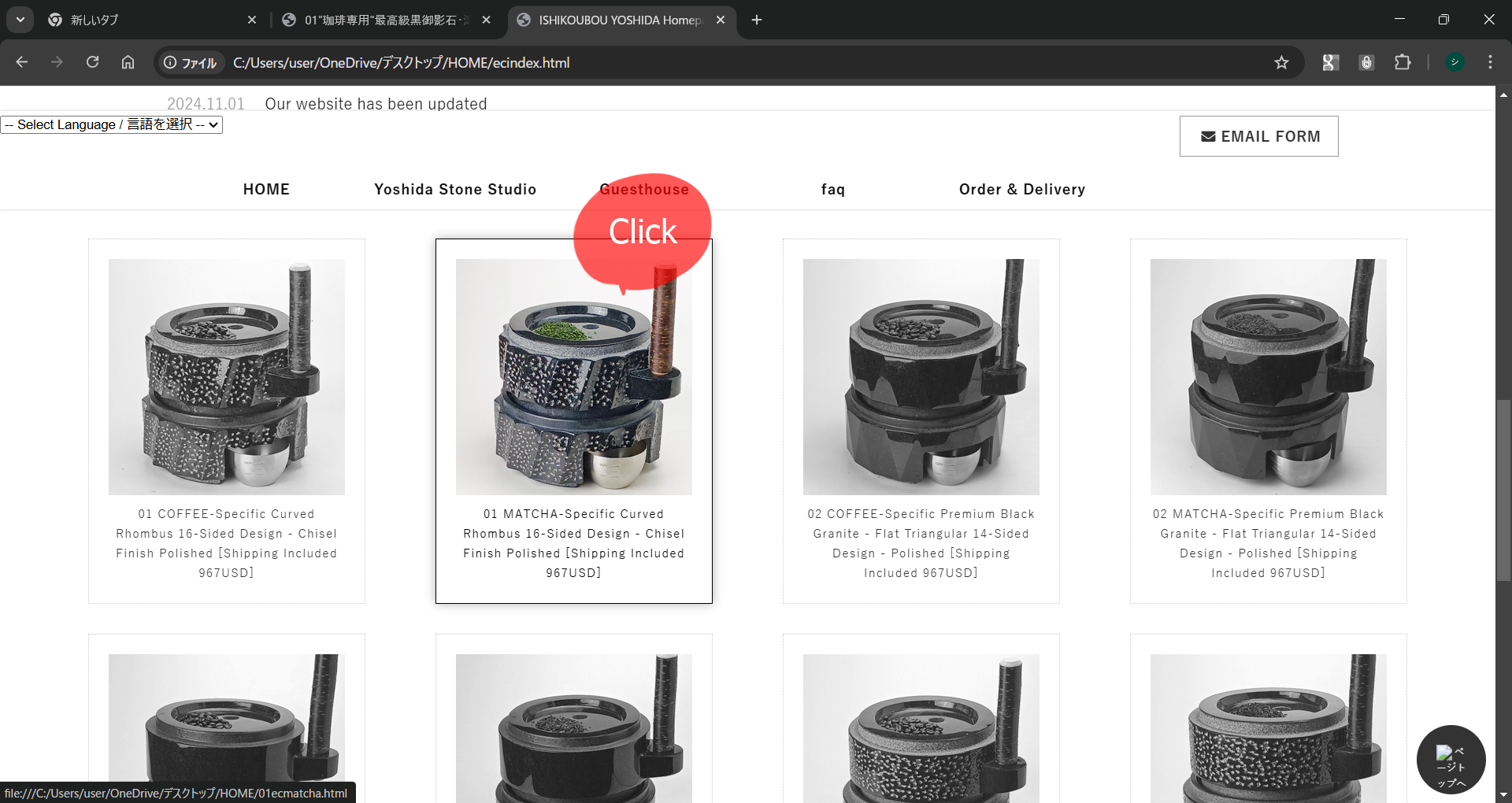The height and width of the screenshot is (803, 1512).
Task: Open the faq menu item
Action: tap(833, 190)
